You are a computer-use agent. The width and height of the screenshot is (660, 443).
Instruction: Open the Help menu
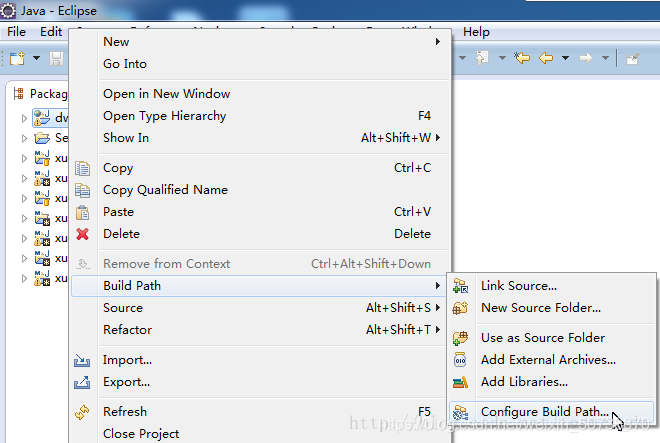(x=476, y=32)
